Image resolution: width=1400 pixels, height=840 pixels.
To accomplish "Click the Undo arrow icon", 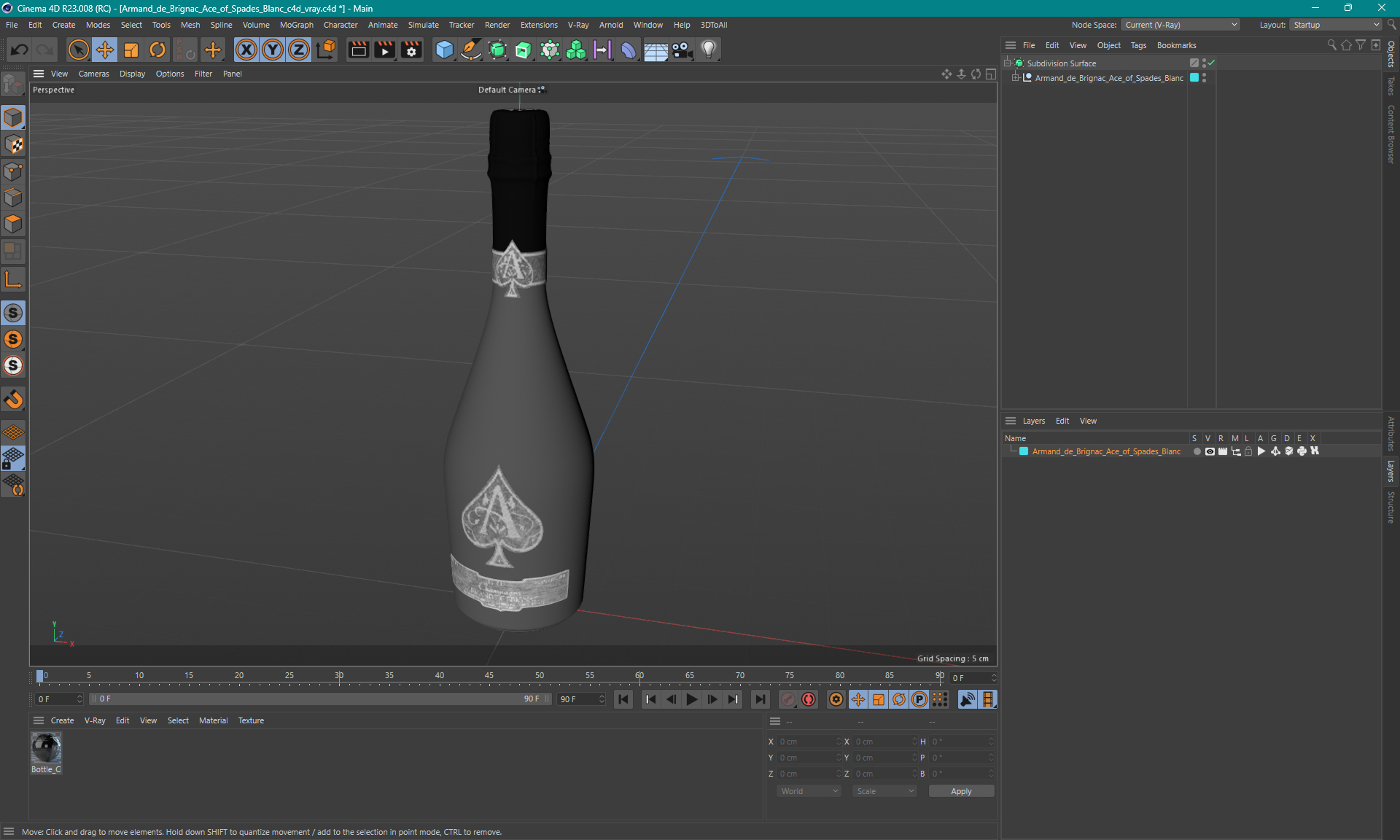I will tap(20, 50).
